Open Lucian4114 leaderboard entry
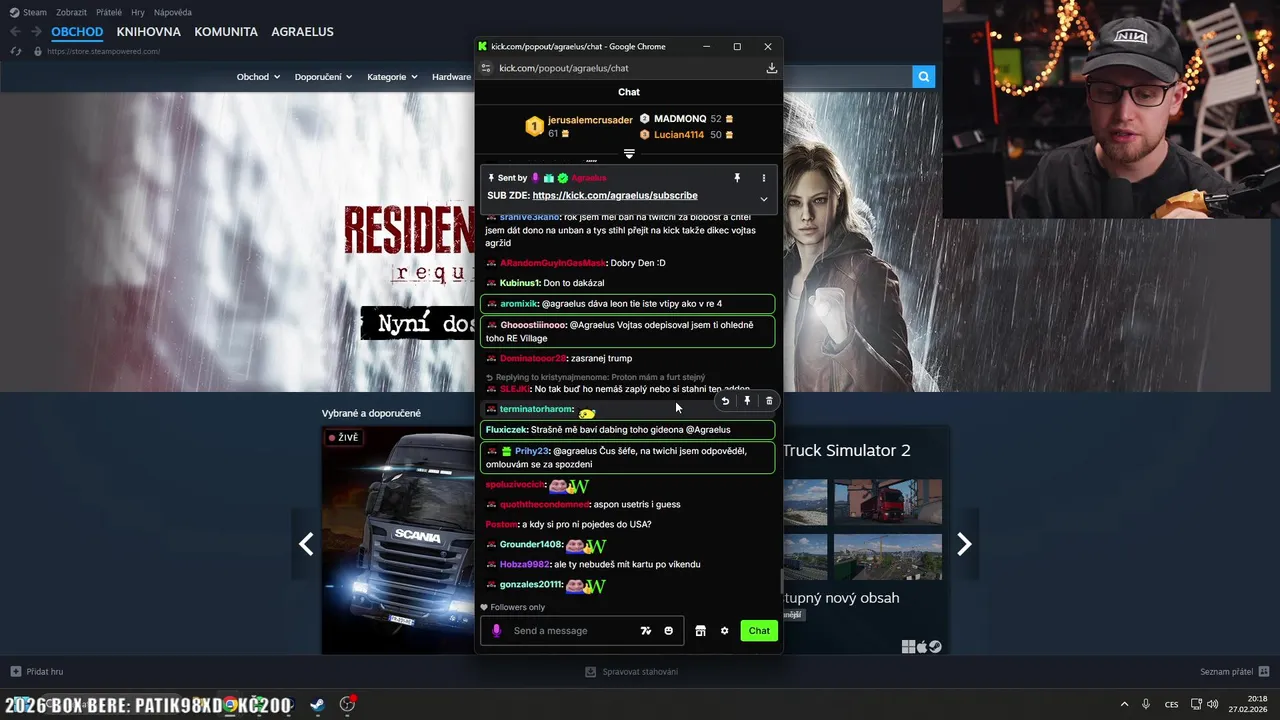The image size is (1280, 720). tap(679, 135)
